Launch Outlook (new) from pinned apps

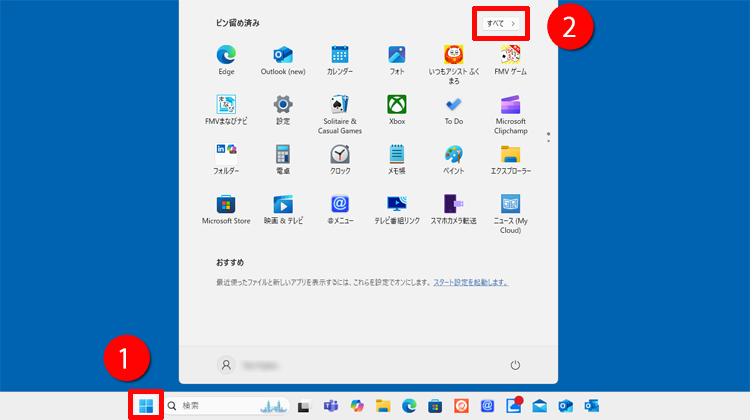point(283,60)
